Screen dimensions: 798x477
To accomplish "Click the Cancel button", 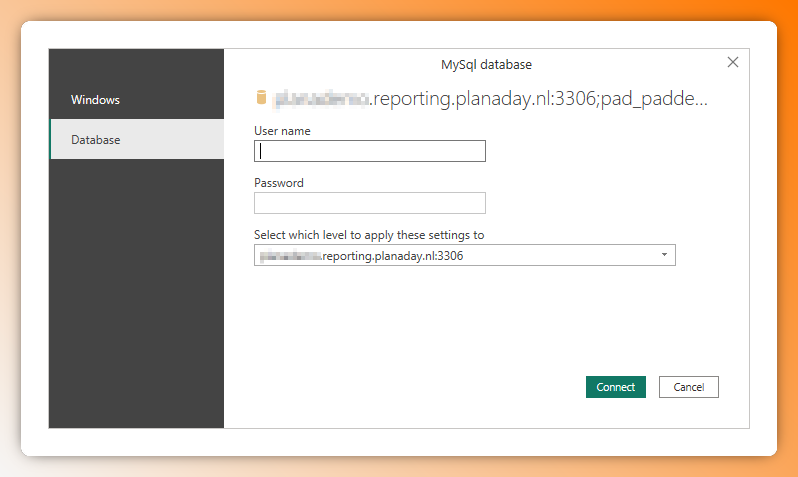I will point(688,387).
